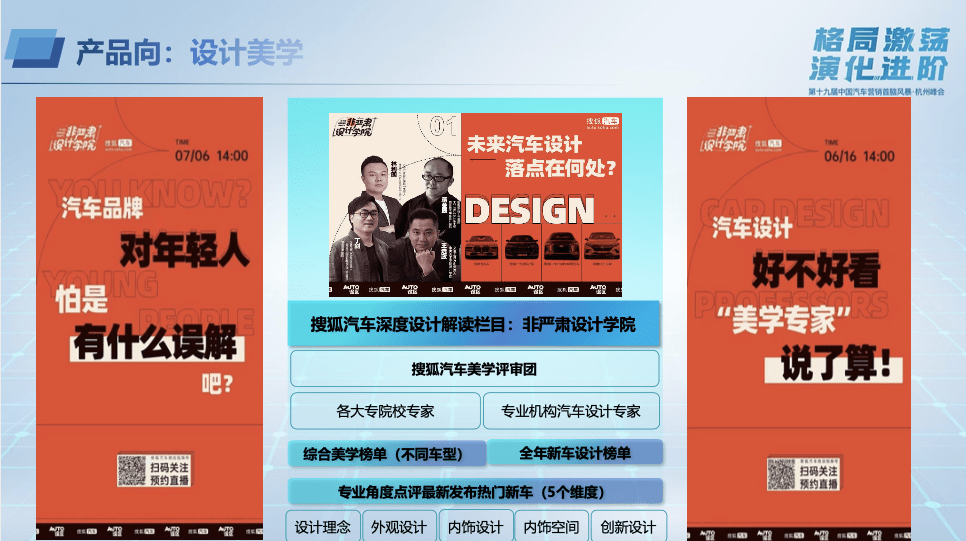Click '搜狐汽车美学评审团' box
The image size is (966, 541).
coord(474,368)
